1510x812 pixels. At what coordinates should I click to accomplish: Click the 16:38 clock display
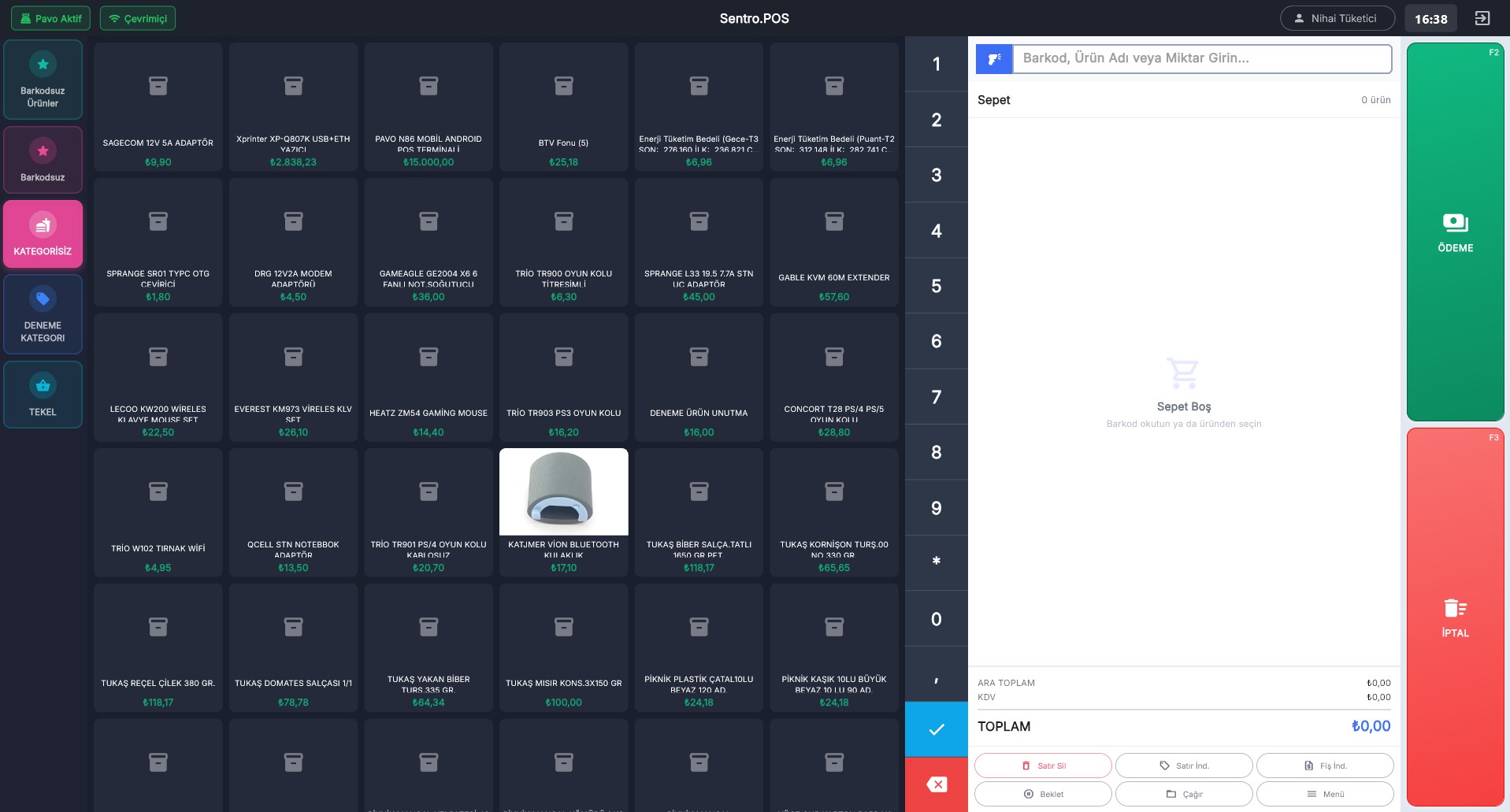1430,19
